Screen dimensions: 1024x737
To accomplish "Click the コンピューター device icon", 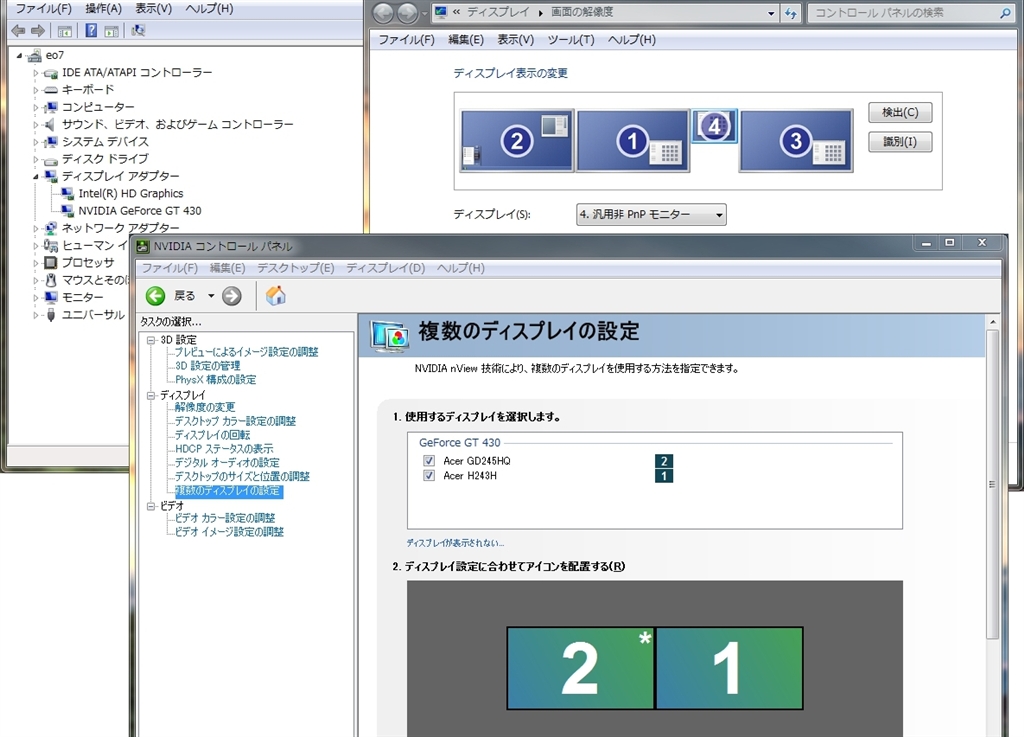I will 51,107.
